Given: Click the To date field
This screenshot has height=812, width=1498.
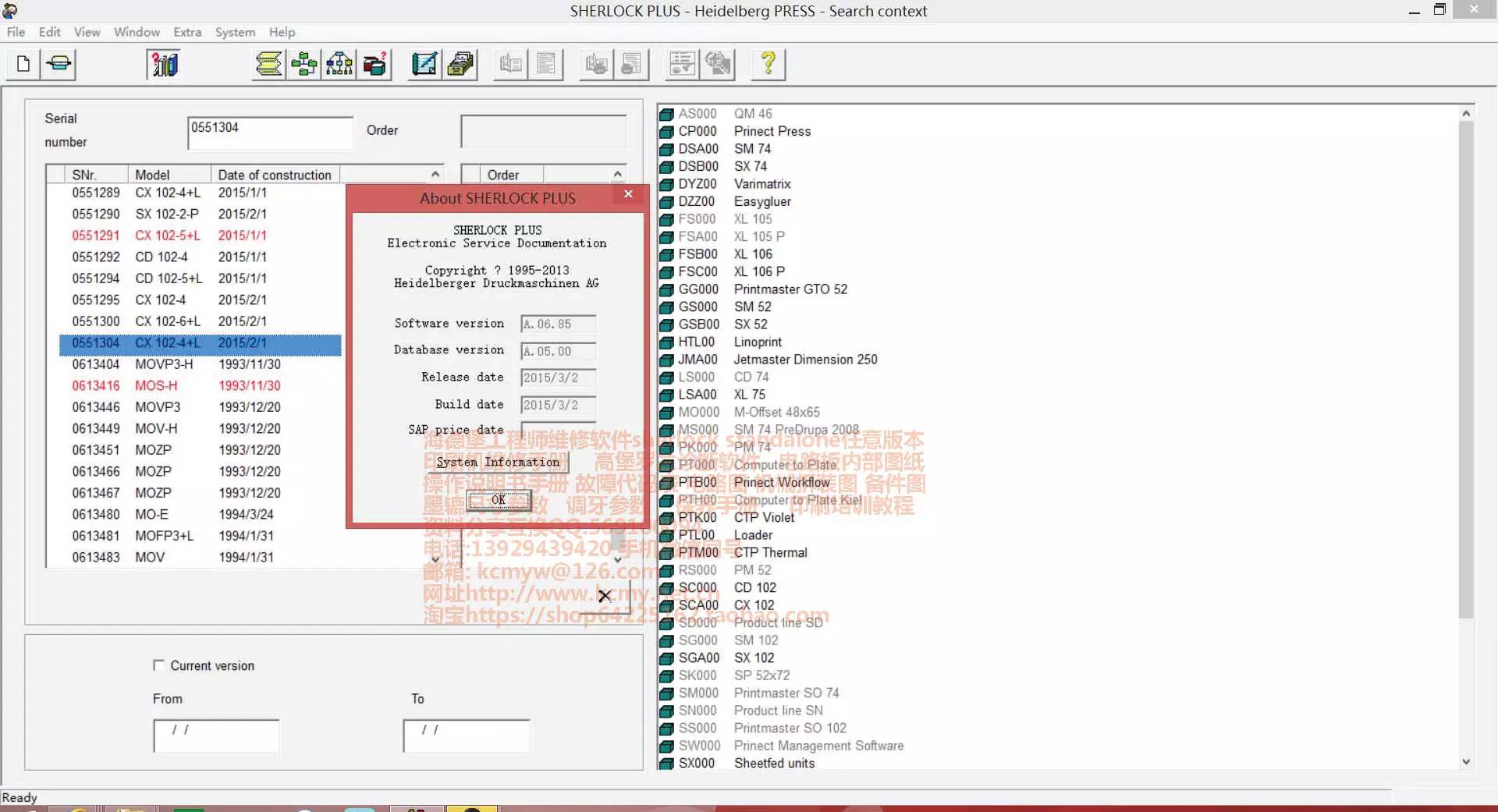Looking at the screenshot, I should [467, 736].
